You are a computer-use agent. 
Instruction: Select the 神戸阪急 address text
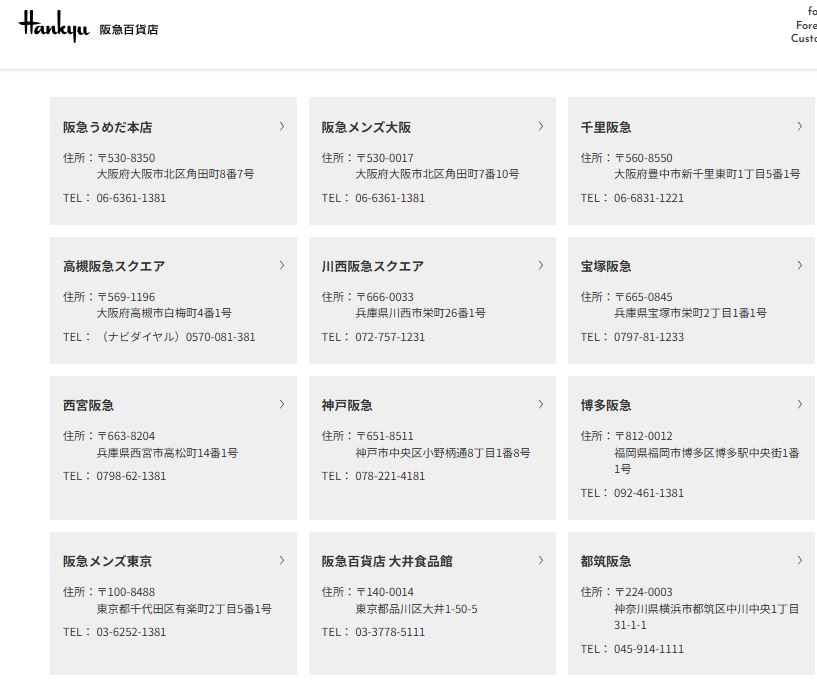coord(442,453)
